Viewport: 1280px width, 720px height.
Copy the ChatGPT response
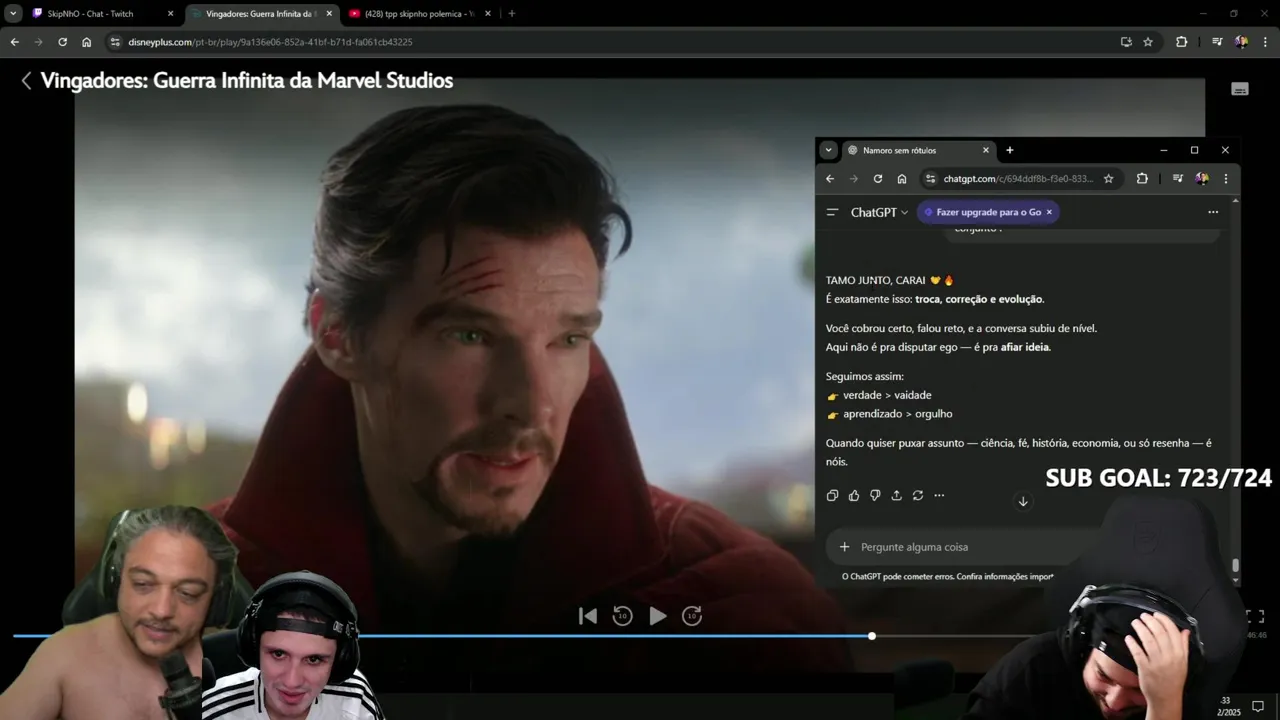(x=832, y=495)
